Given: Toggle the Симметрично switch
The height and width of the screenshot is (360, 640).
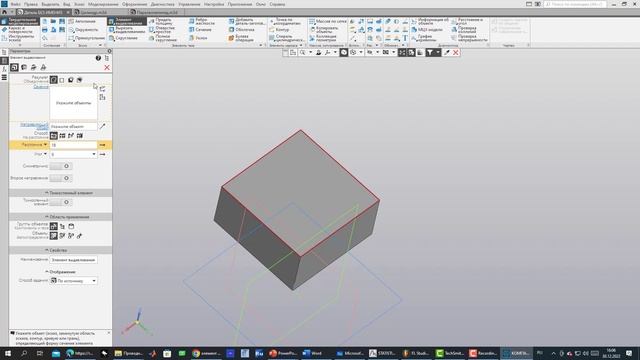Looking at the screenshot, I should [x=60, y=166].
